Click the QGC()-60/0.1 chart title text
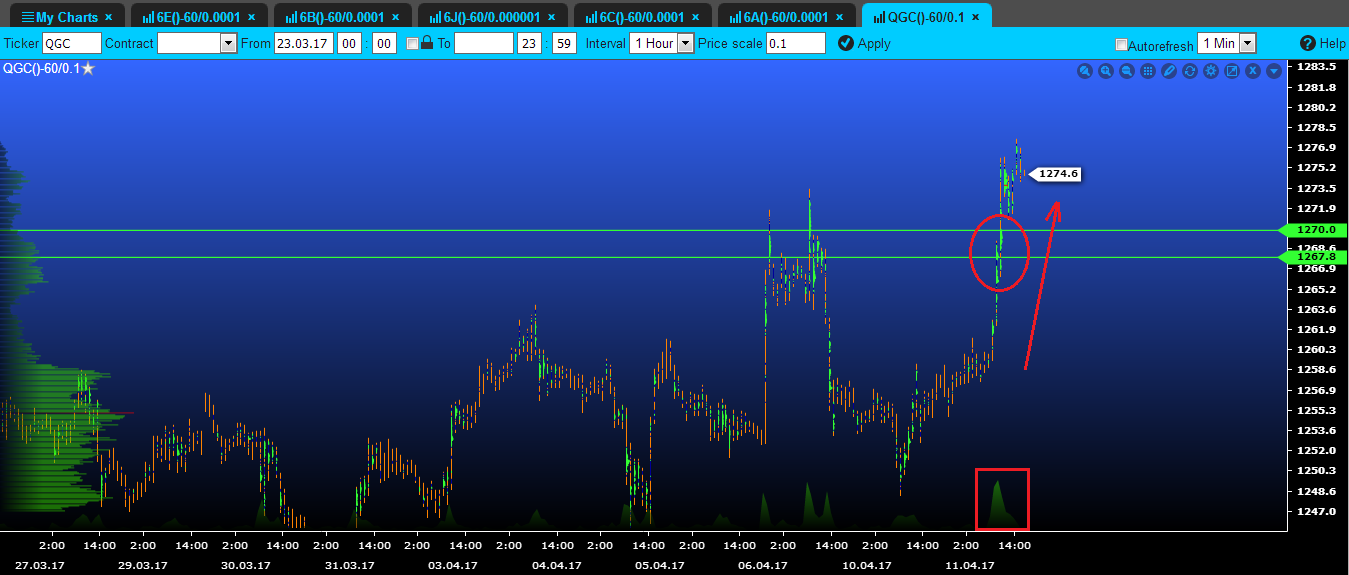 tap(41, 68)
